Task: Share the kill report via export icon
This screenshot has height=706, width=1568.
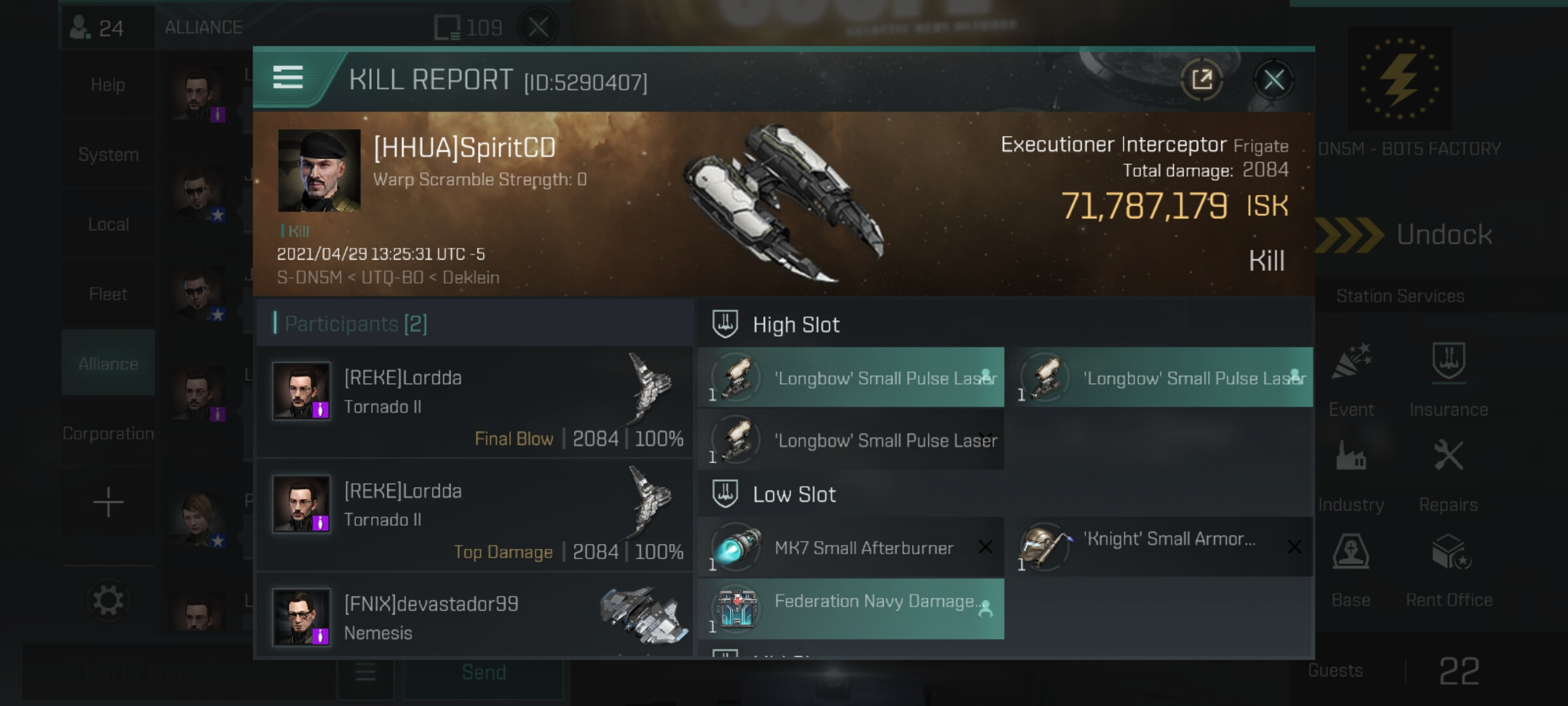Action: tap(1201, 80)
